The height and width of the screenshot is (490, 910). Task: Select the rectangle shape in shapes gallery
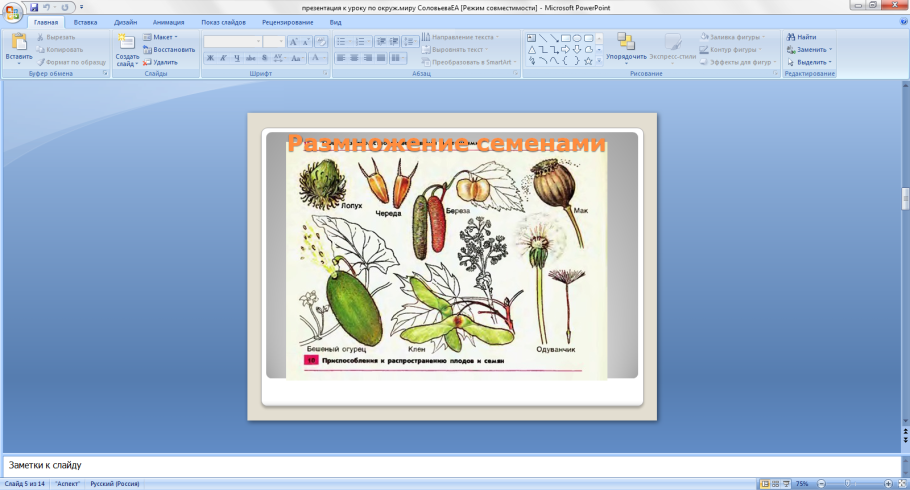(565, 37)
